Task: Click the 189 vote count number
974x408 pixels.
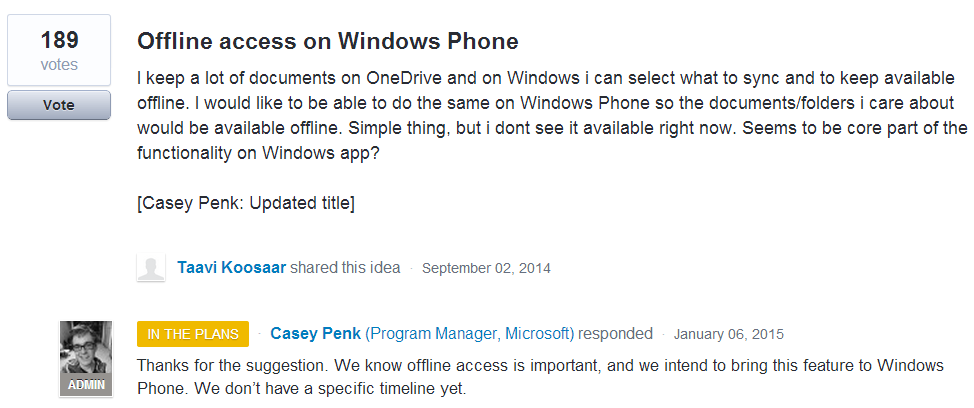Action: [59, 41]
